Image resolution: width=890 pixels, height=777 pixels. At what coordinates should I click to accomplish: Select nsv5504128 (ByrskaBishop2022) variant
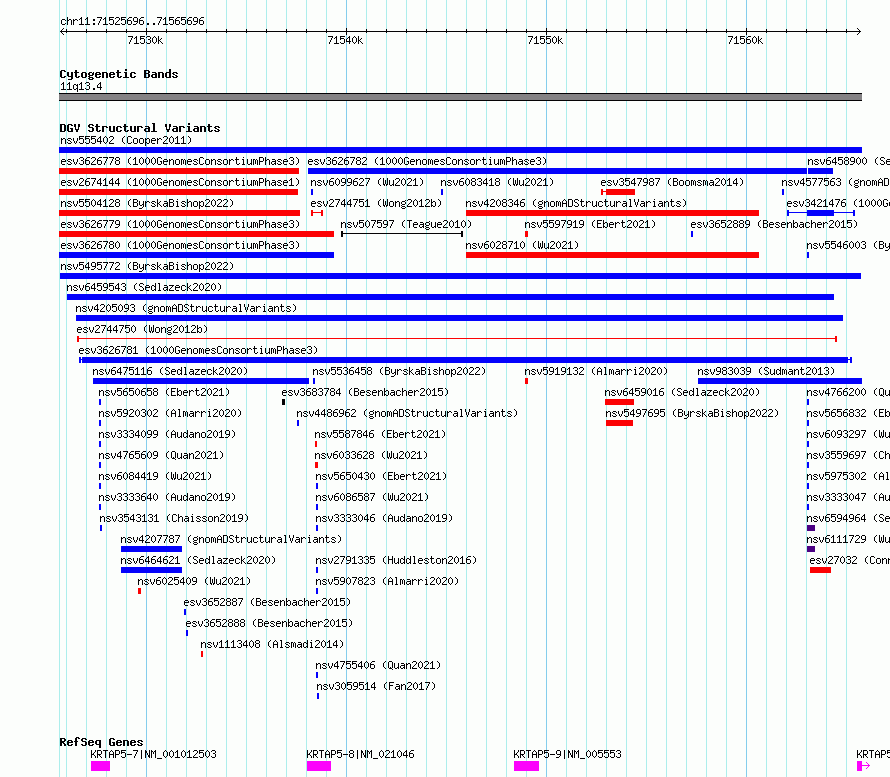pos(147,203)
